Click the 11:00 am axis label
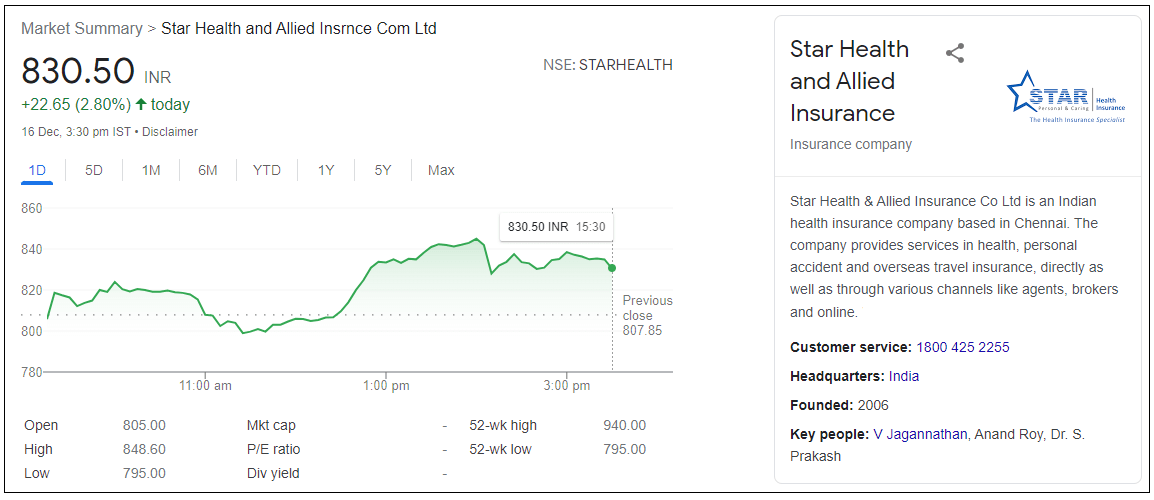The width and height of the screenshot is (1154, 500). coord(205,385)
